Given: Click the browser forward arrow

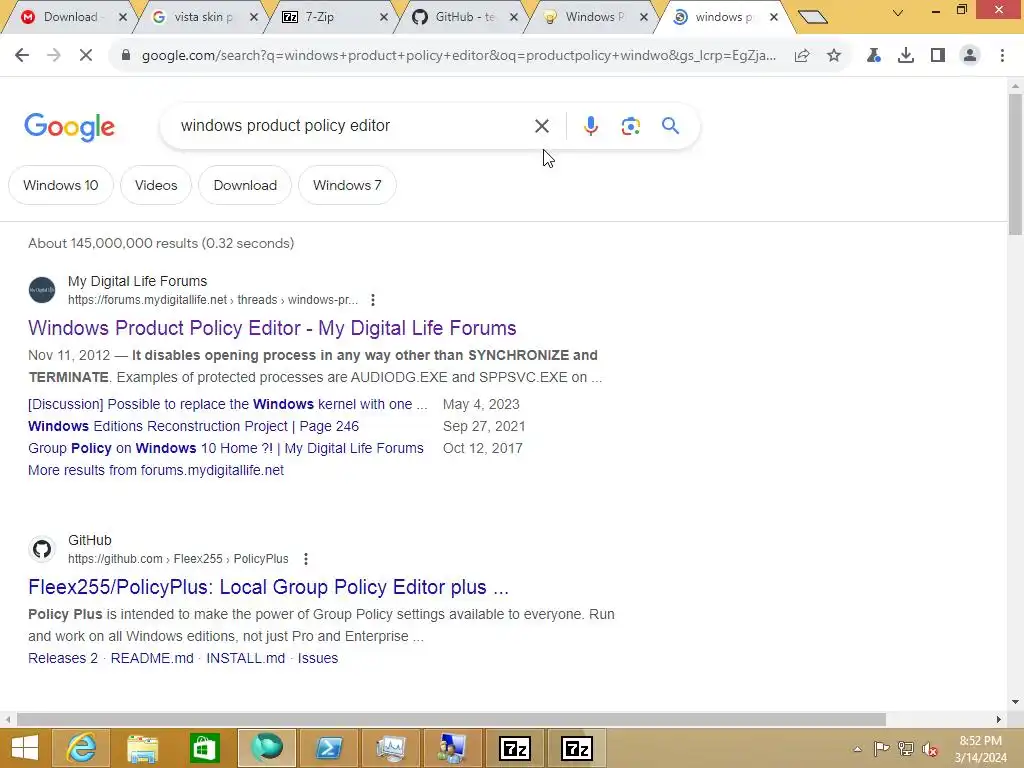Looking at the screenshot, I should tap(54, 56).
